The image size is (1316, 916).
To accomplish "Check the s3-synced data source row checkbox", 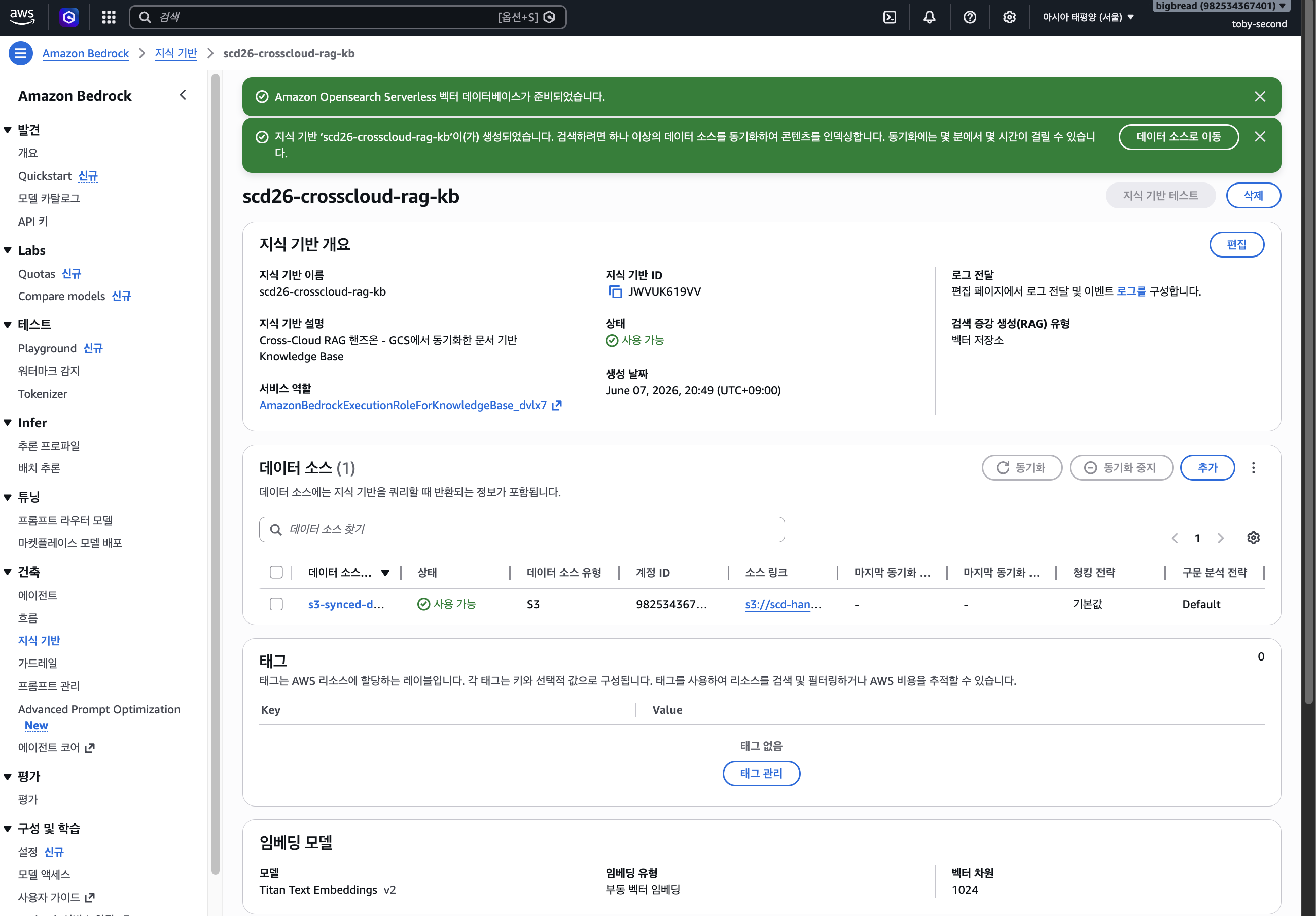I will click(276, 604).
